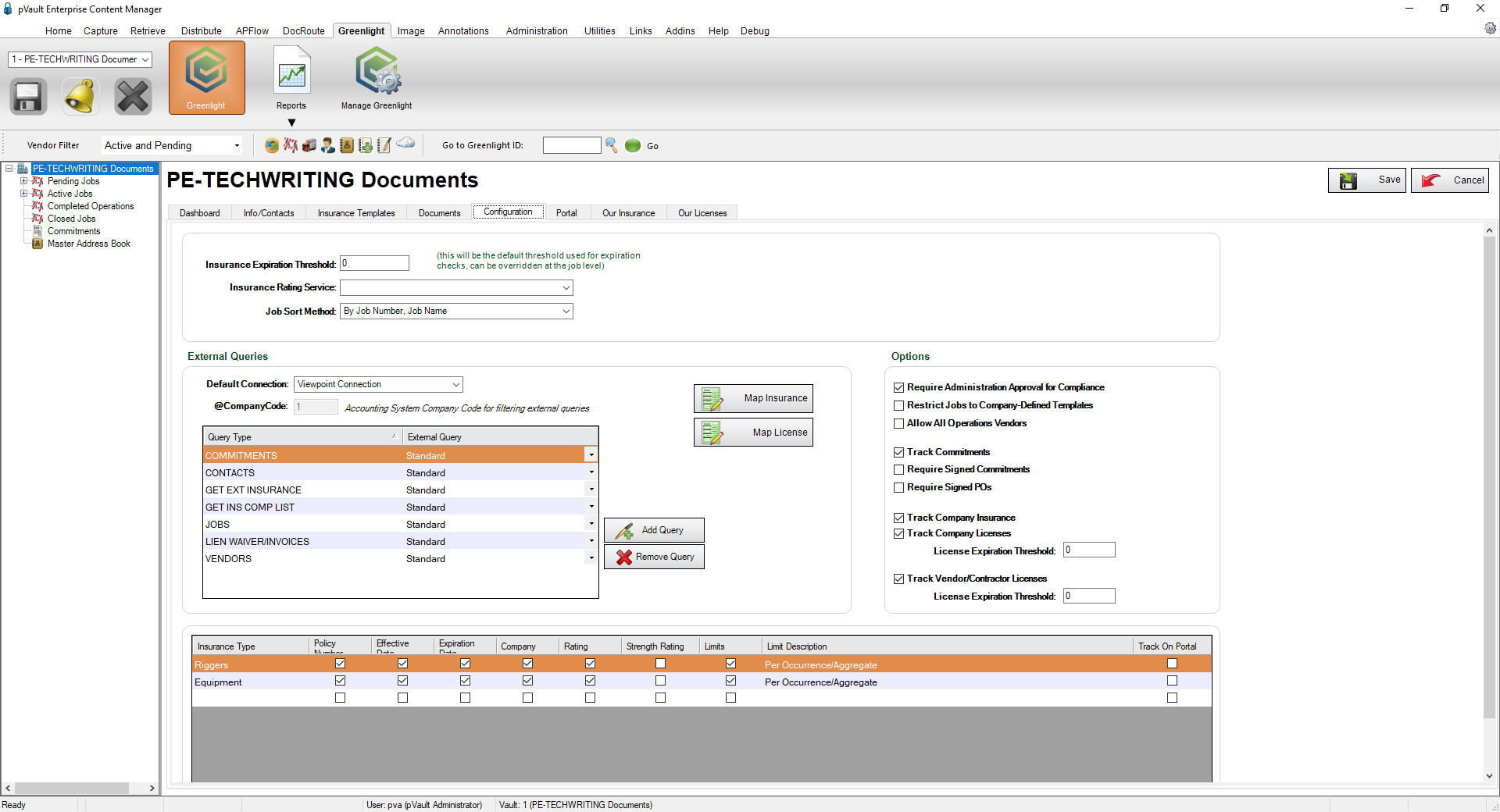Click the Go to Greenlight ID field
The image size is (1500, 812).
[572, 145]
